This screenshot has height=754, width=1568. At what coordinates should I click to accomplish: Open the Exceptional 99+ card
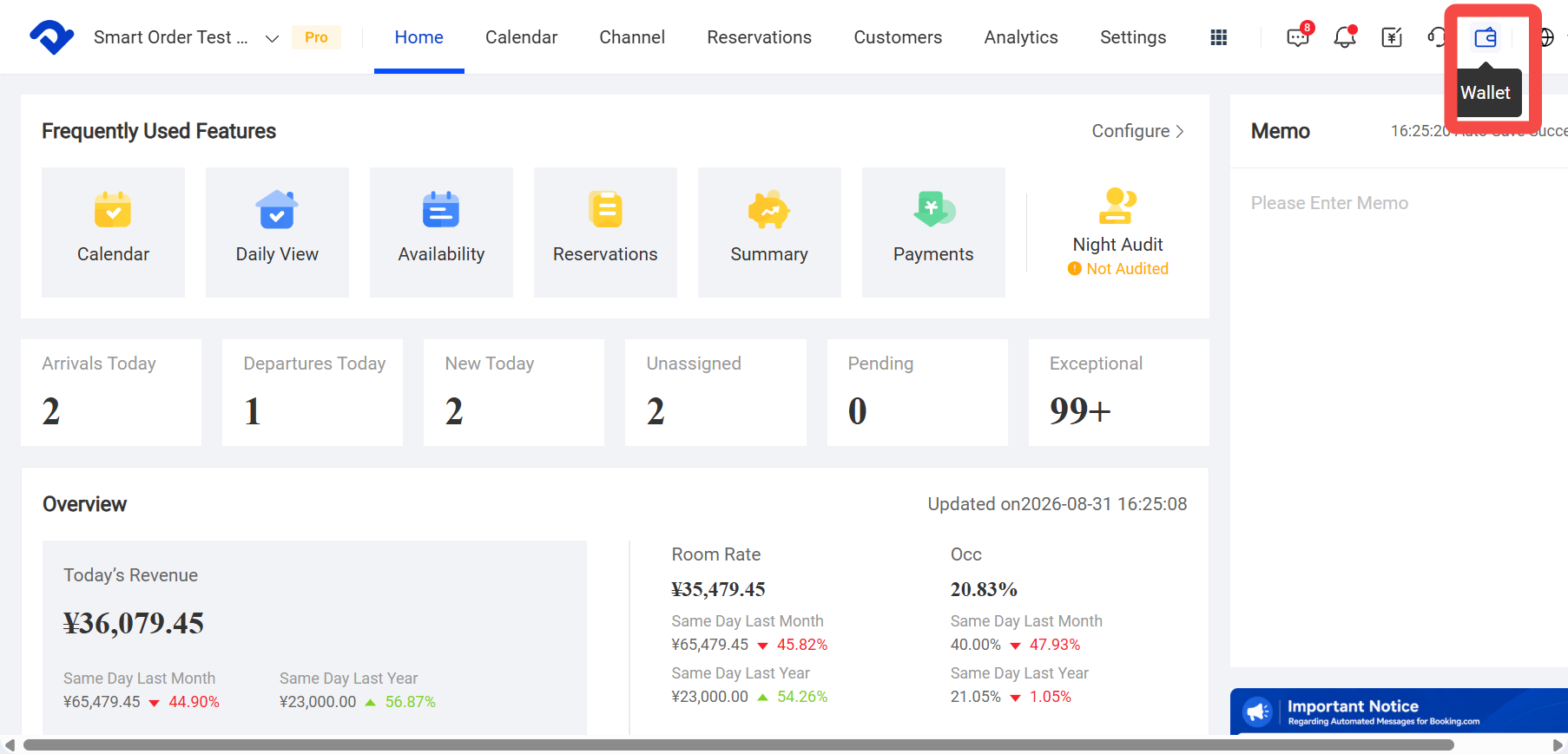point(1119,392)
